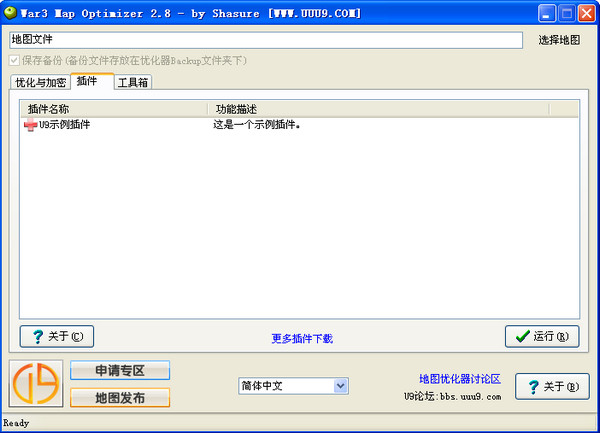Click the green apple title bar icon

coord(10,13)
